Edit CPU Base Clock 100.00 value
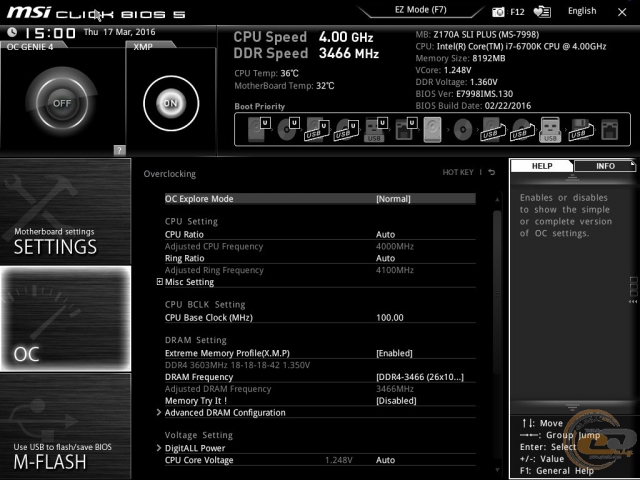 [x=390, y=318]
